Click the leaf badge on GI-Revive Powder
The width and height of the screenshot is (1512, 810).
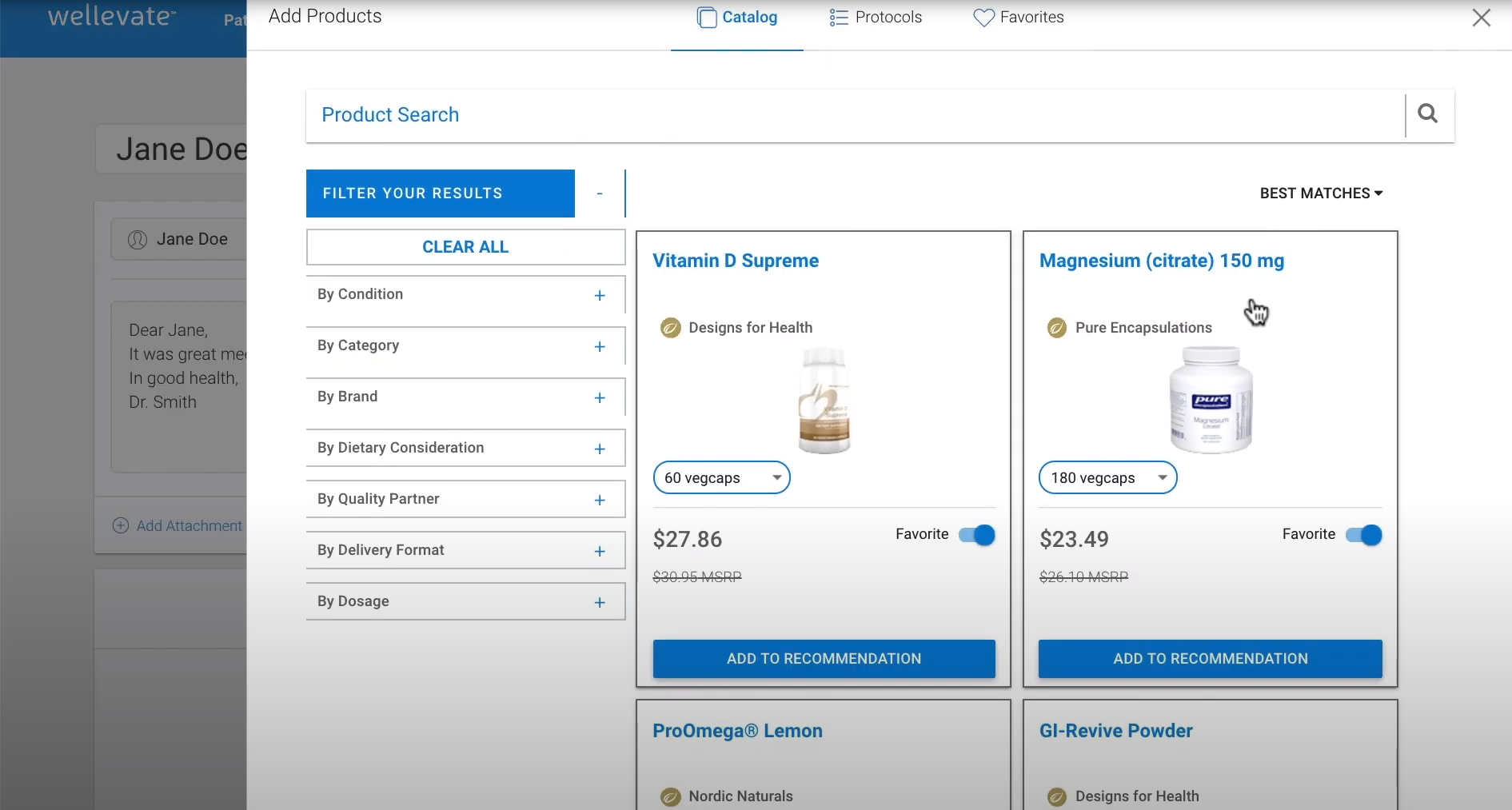pyautogui.click(x=1057, y=796)
